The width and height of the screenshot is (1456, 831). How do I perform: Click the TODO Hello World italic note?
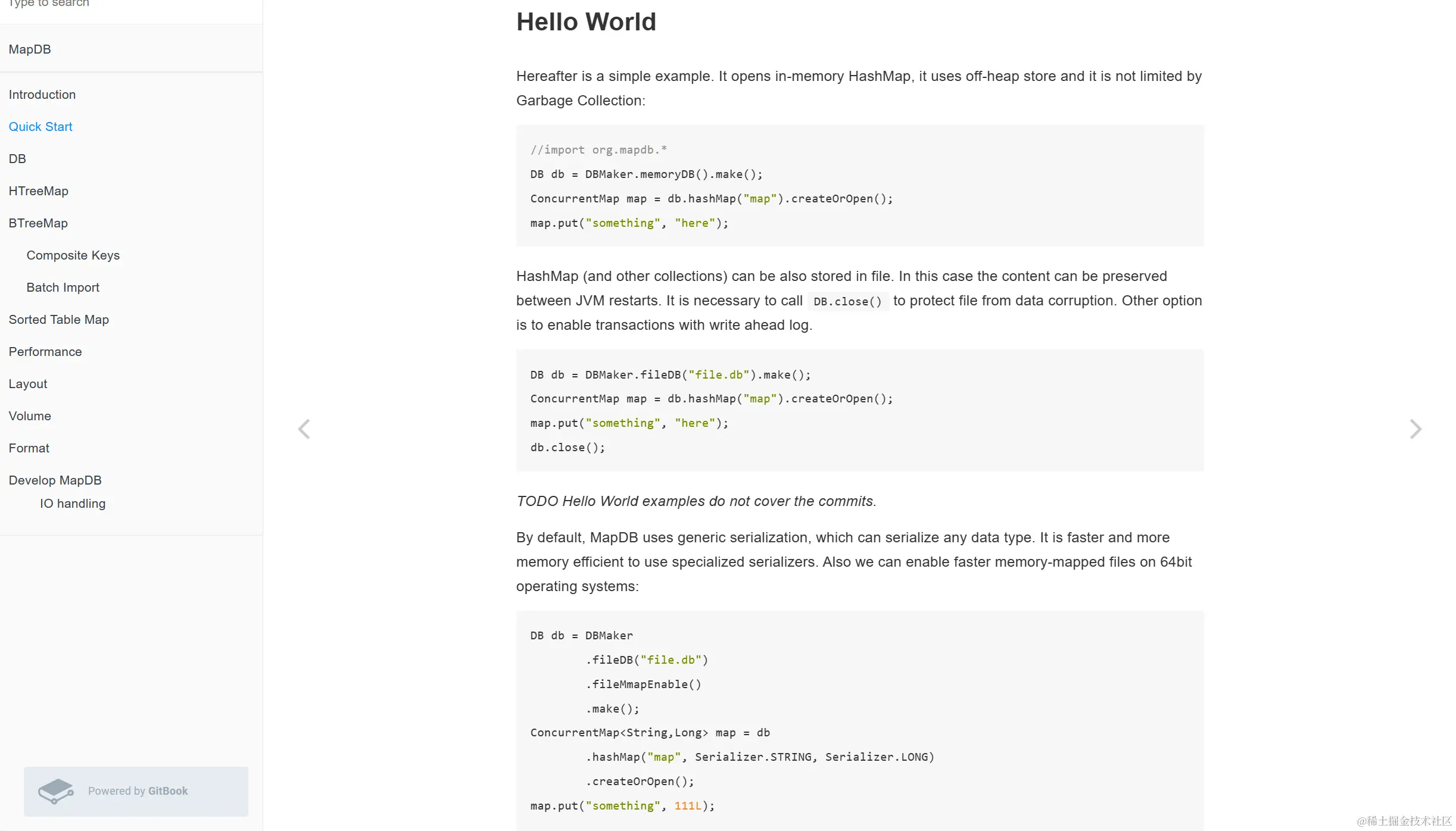click(x=696, y=501)
